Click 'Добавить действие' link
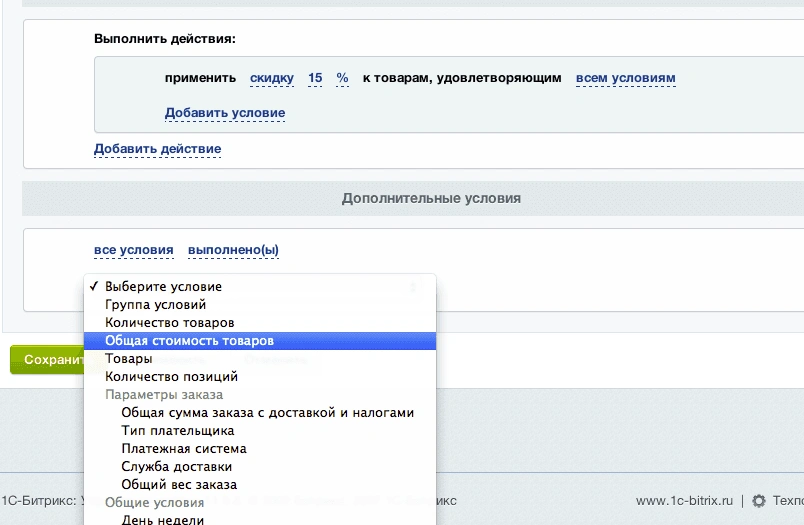The width and height of the screenshot is (804, 525). tap(157, 149)
